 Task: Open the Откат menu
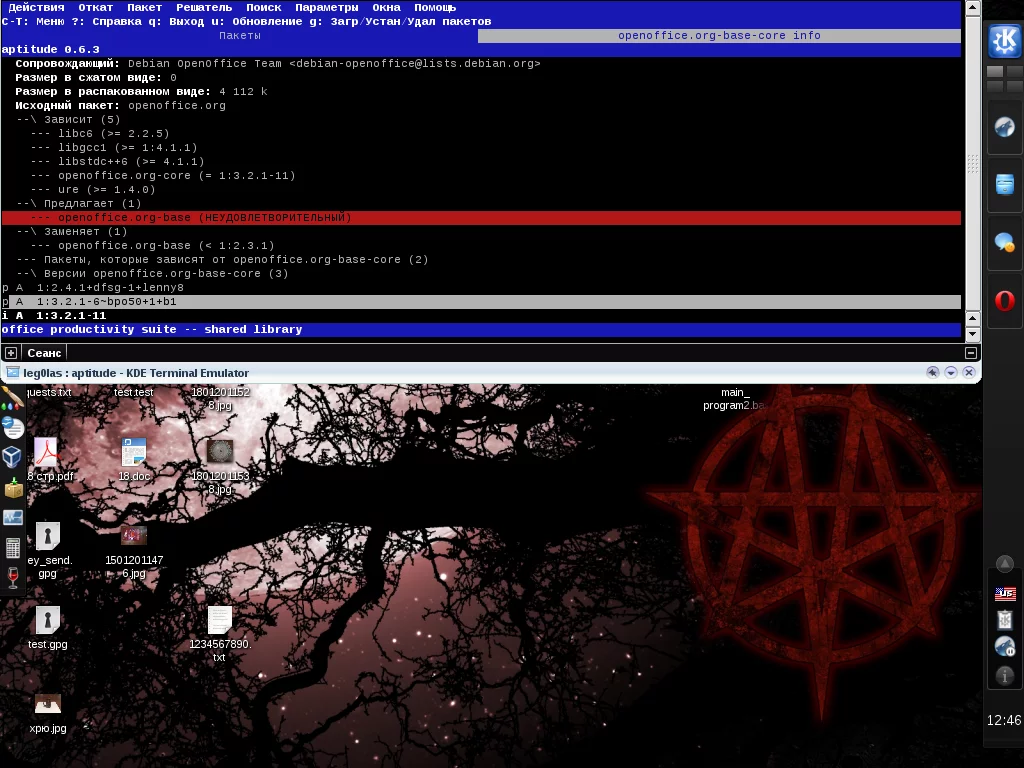point(95,7)
